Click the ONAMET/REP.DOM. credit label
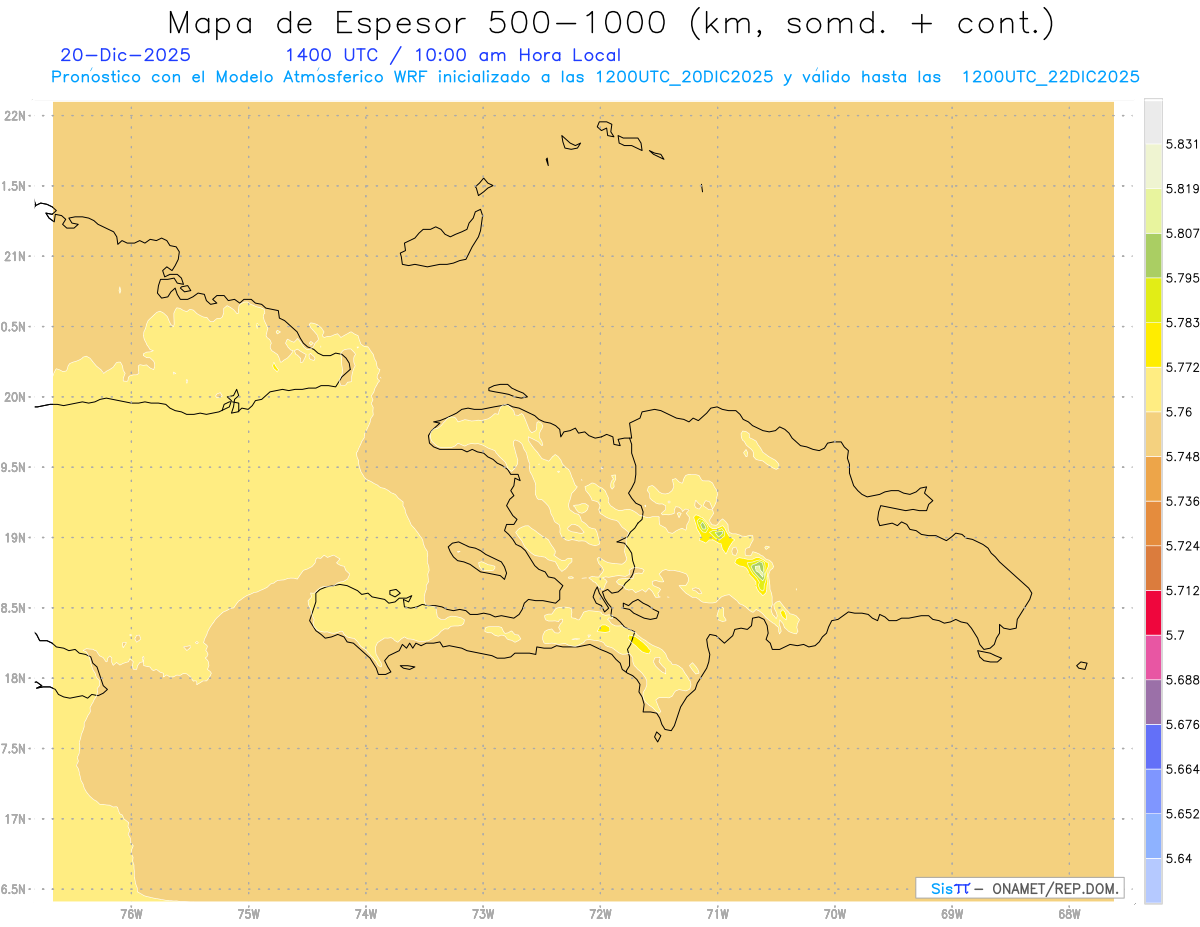1200x927 pixels. pyautogui.click(x=1055, y=888)
